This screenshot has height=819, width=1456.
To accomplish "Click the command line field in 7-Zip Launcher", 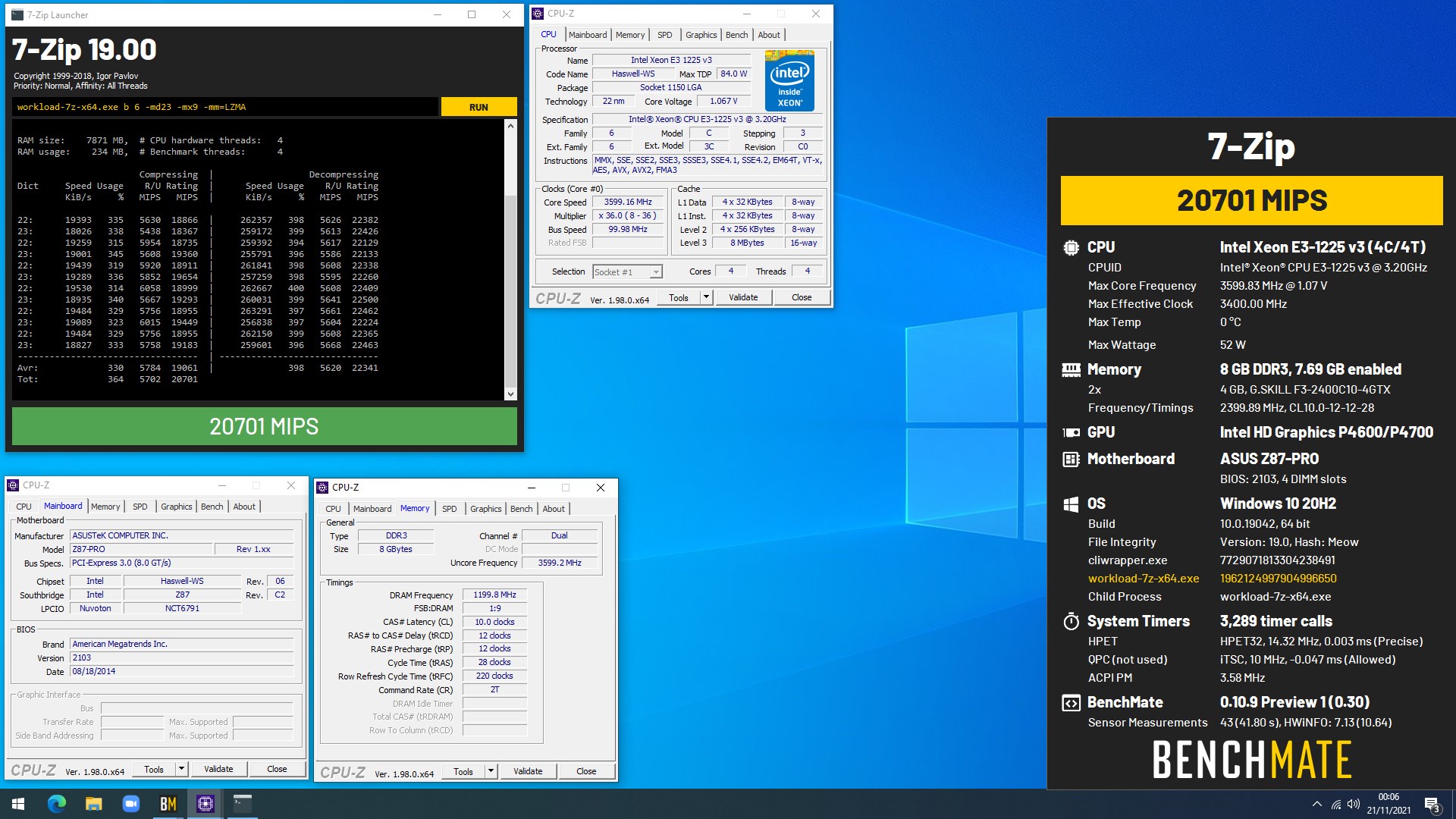I will coord(225,107).
